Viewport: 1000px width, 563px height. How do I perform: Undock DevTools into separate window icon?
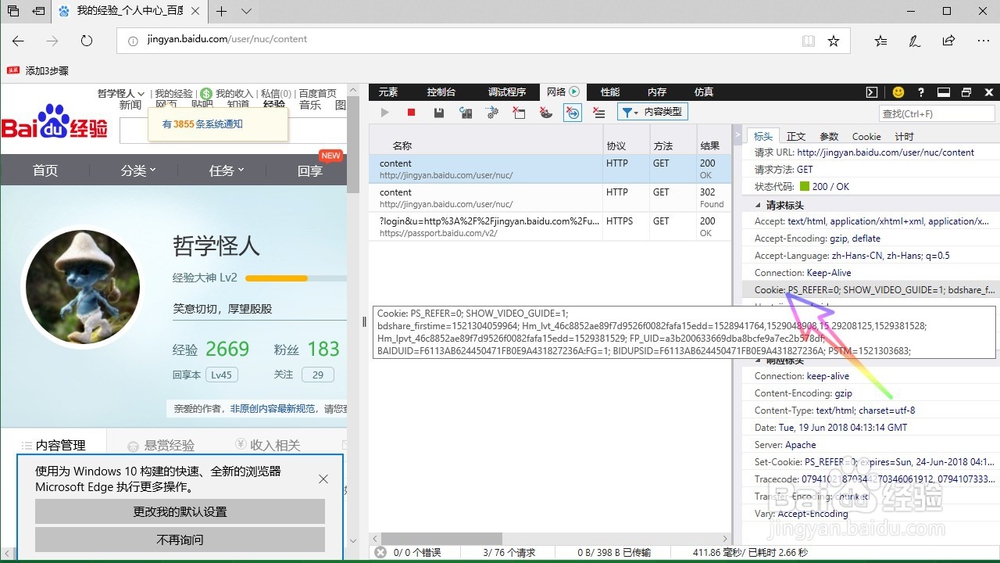pyautogui.click(x=966, y=92)
